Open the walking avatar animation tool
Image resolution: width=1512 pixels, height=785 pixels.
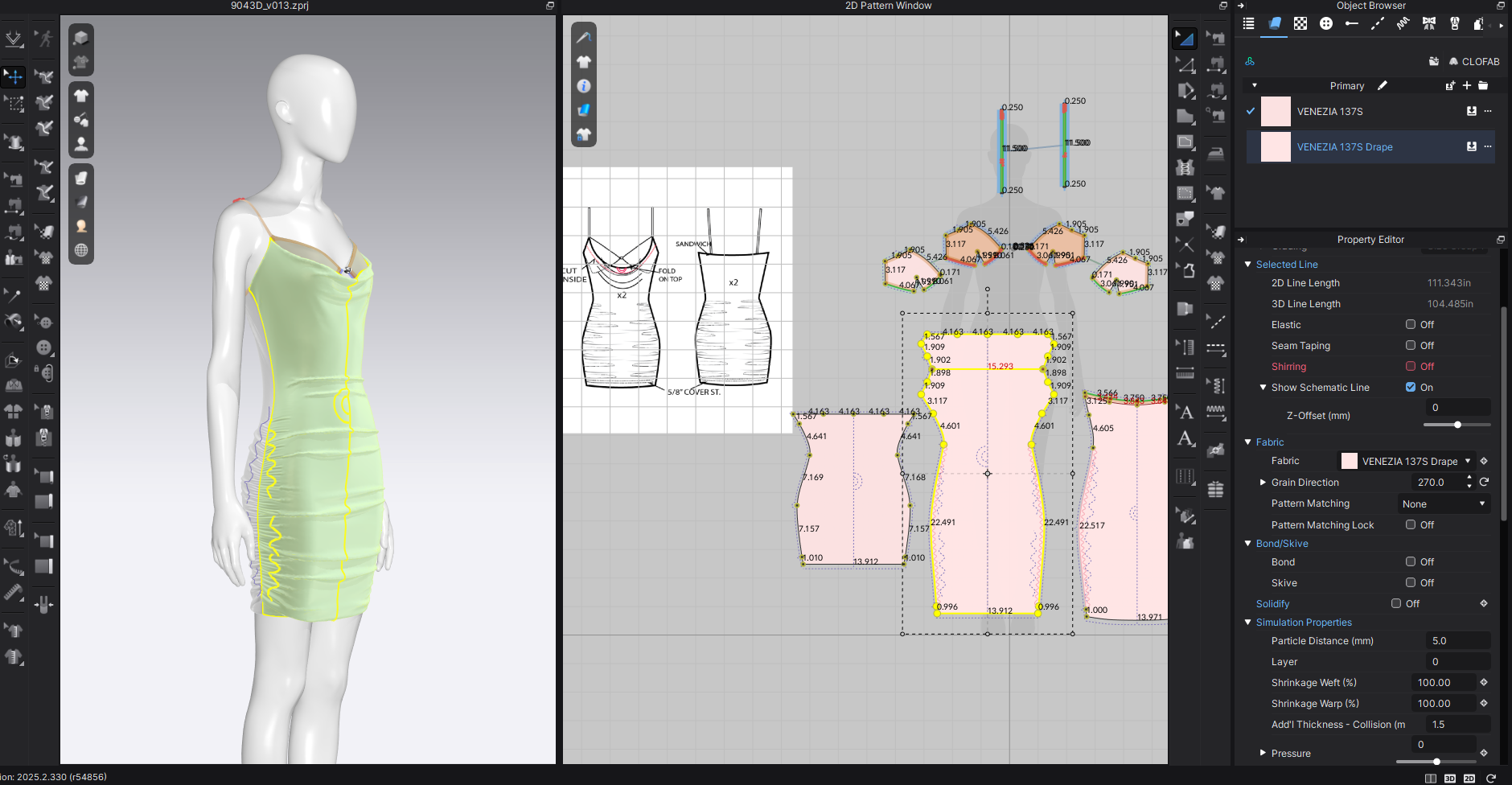click(44, 38)
